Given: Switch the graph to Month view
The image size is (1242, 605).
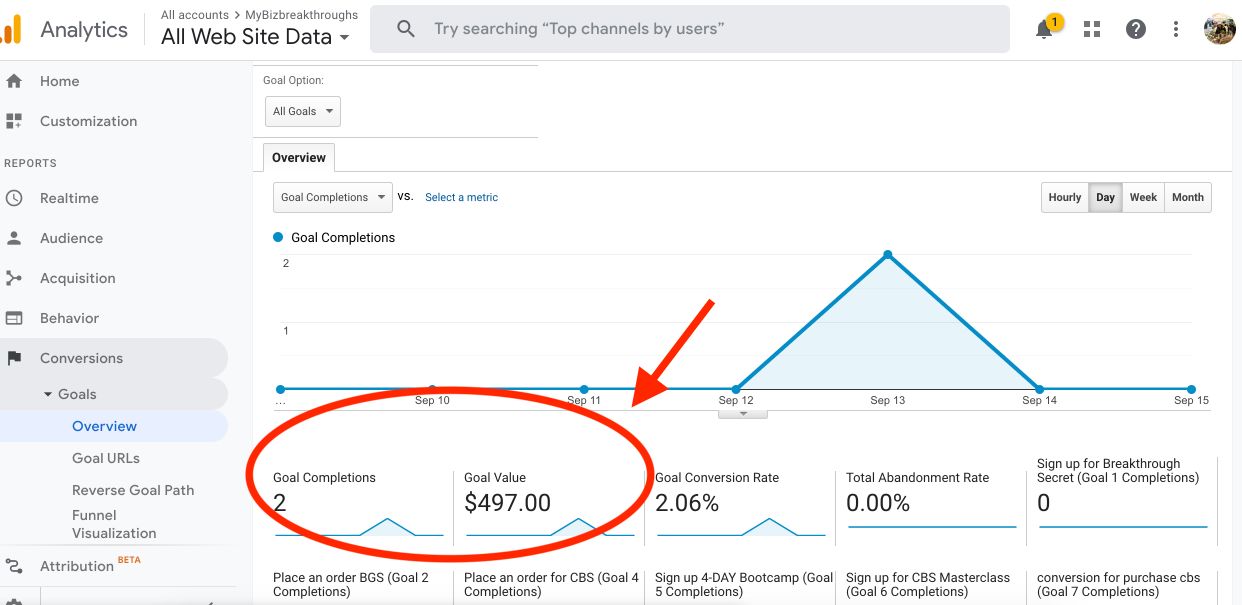Looking at the screenshot, I should 1187,197.
